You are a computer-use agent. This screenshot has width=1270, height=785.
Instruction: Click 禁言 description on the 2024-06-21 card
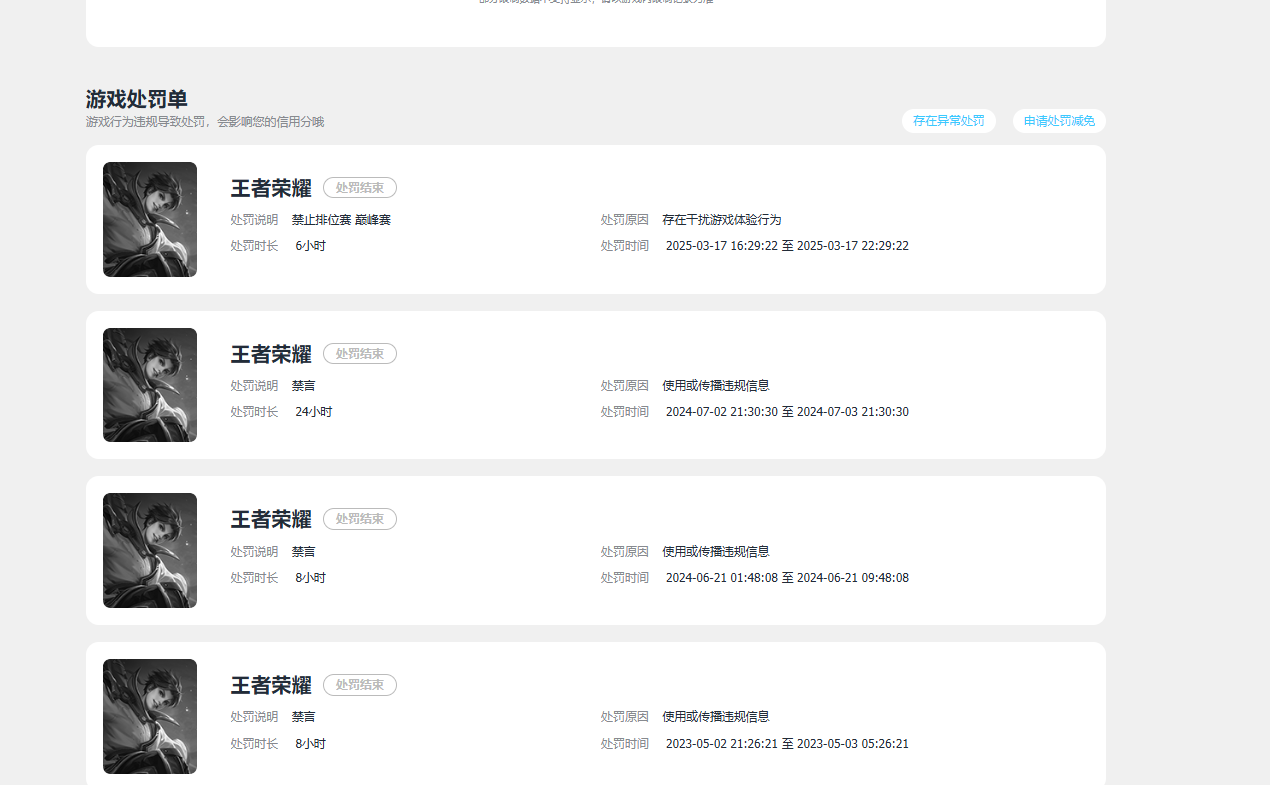click(x=304, y=552)
